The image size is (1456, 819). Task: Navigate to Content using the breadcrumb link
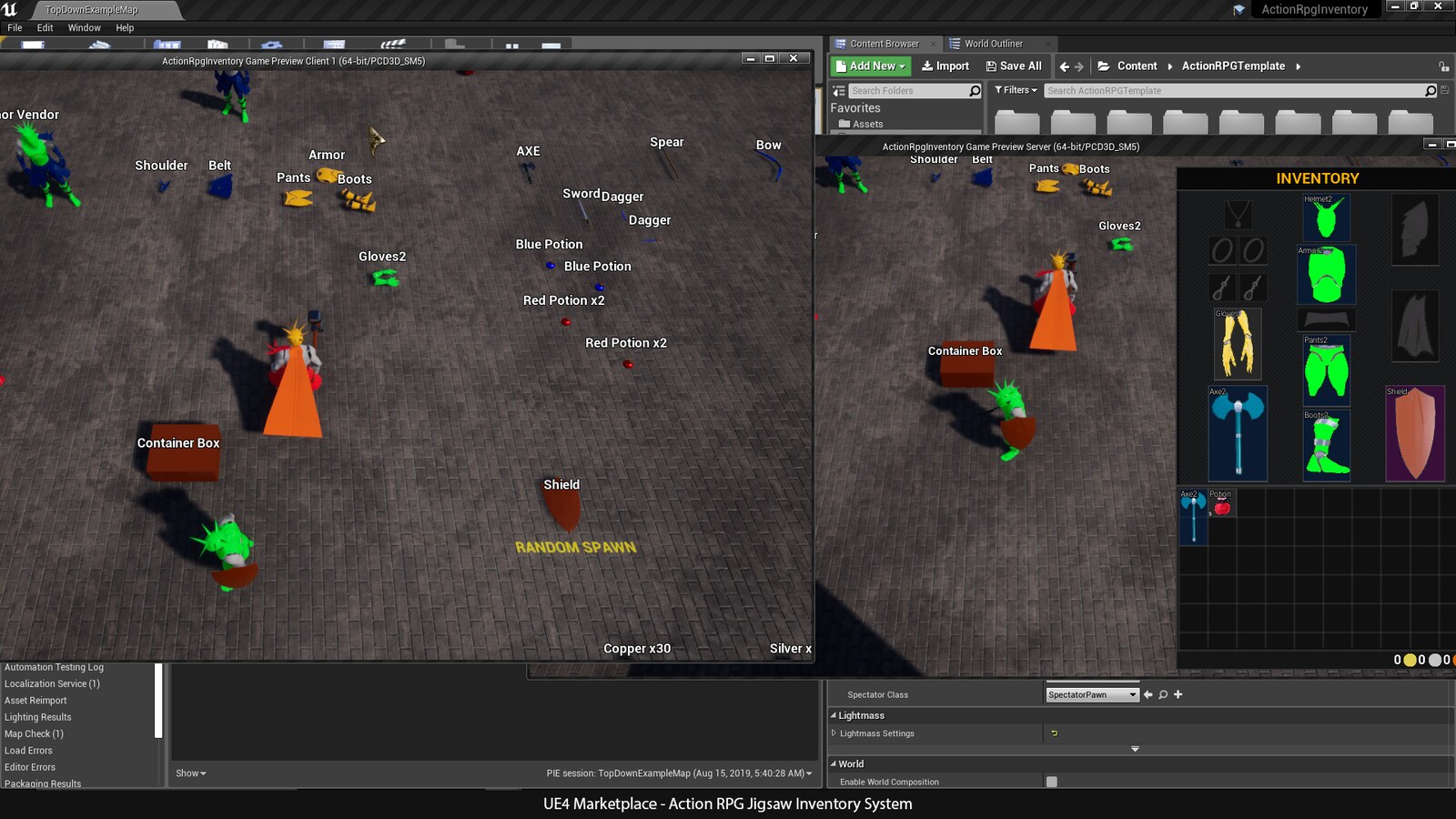pyautogui.click(x=1137, y=66)
